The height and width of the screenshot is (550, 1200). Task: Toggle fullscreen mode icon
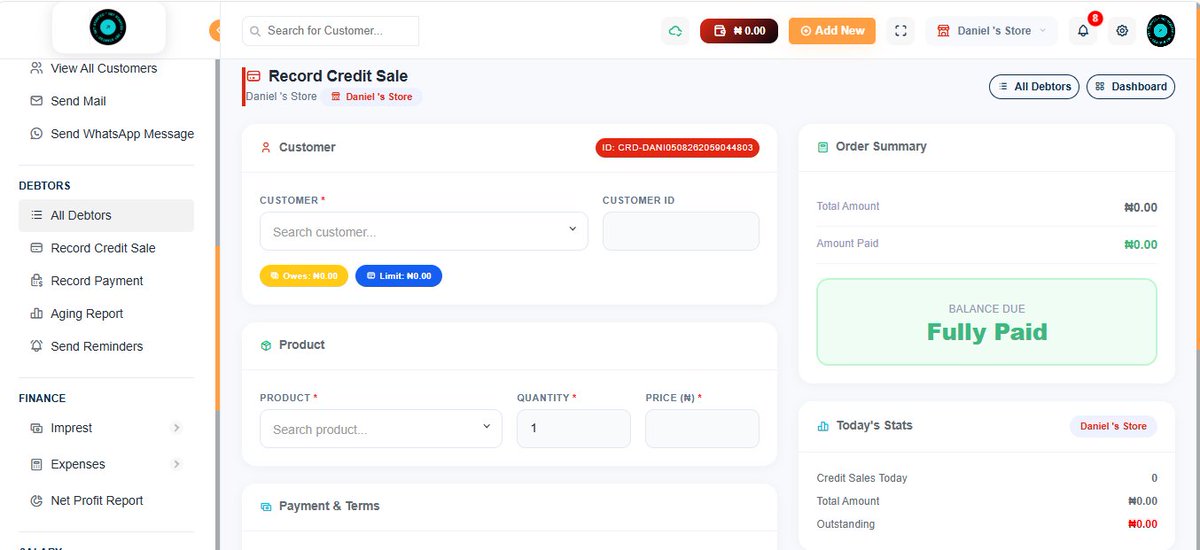[x=901, y=31]
